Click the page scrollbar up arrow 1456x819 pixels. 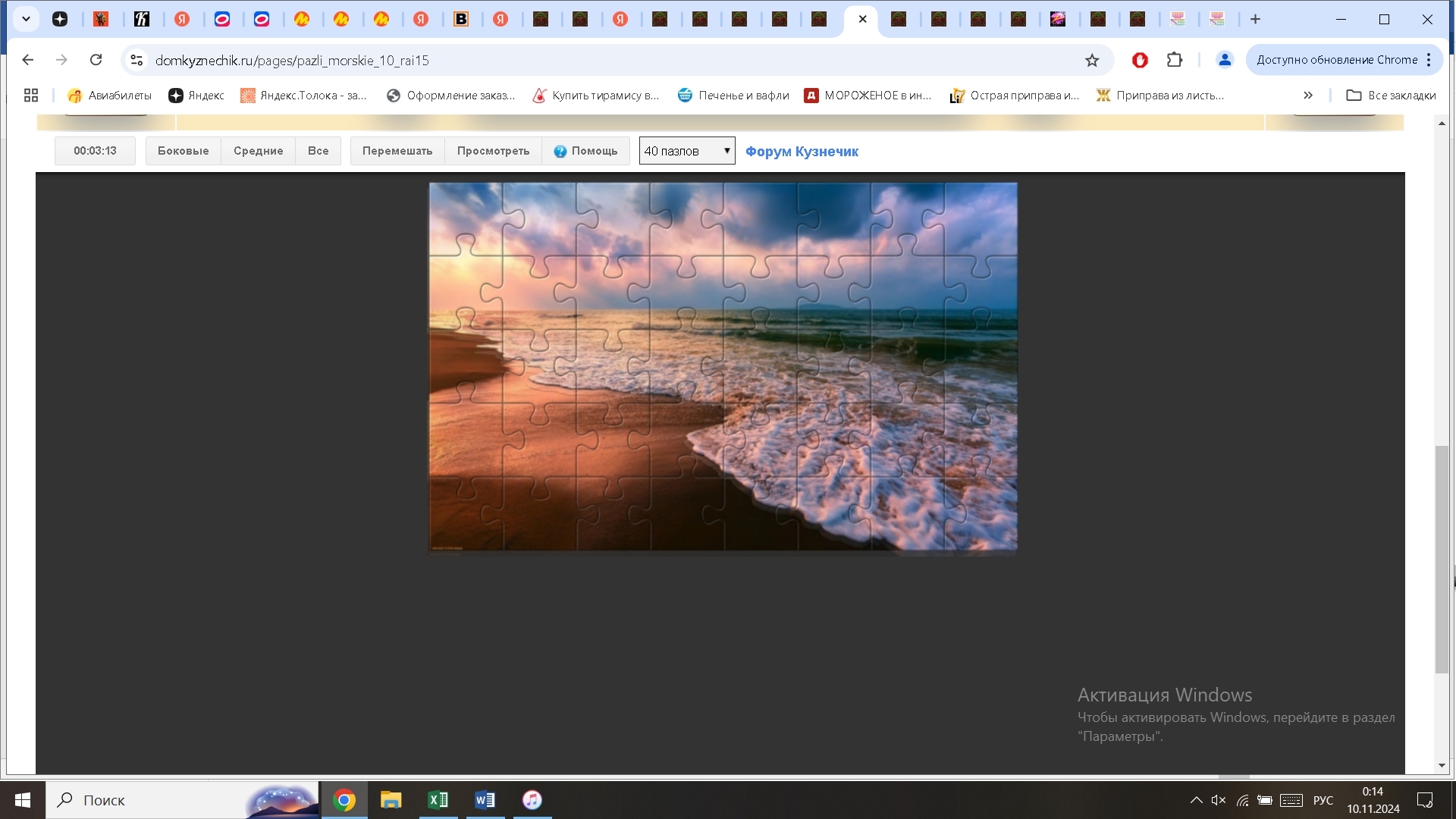(x=1442, y=123)
